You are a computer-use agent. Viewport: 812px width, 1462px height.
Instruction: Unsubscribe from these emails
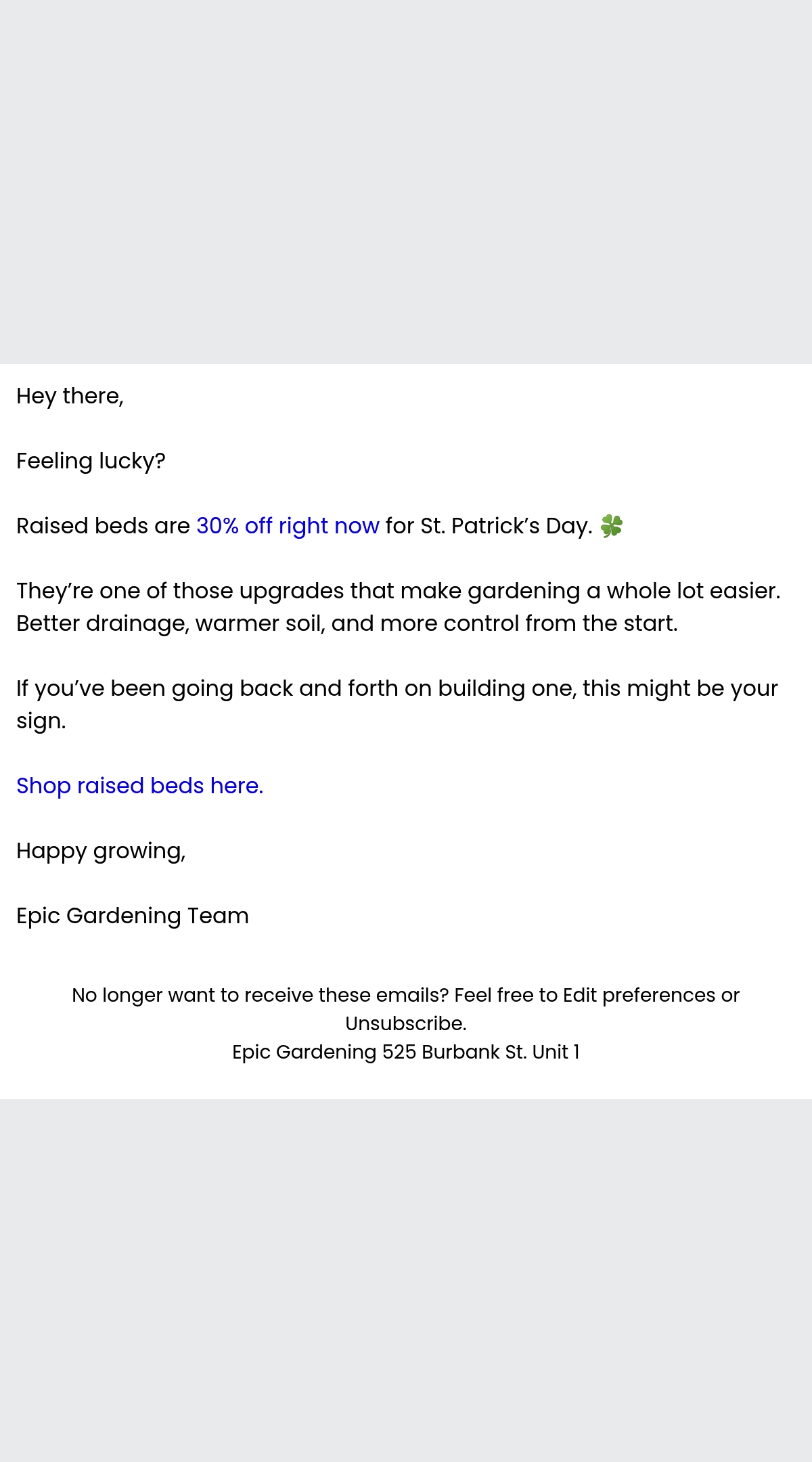(x=405, y=1023)
